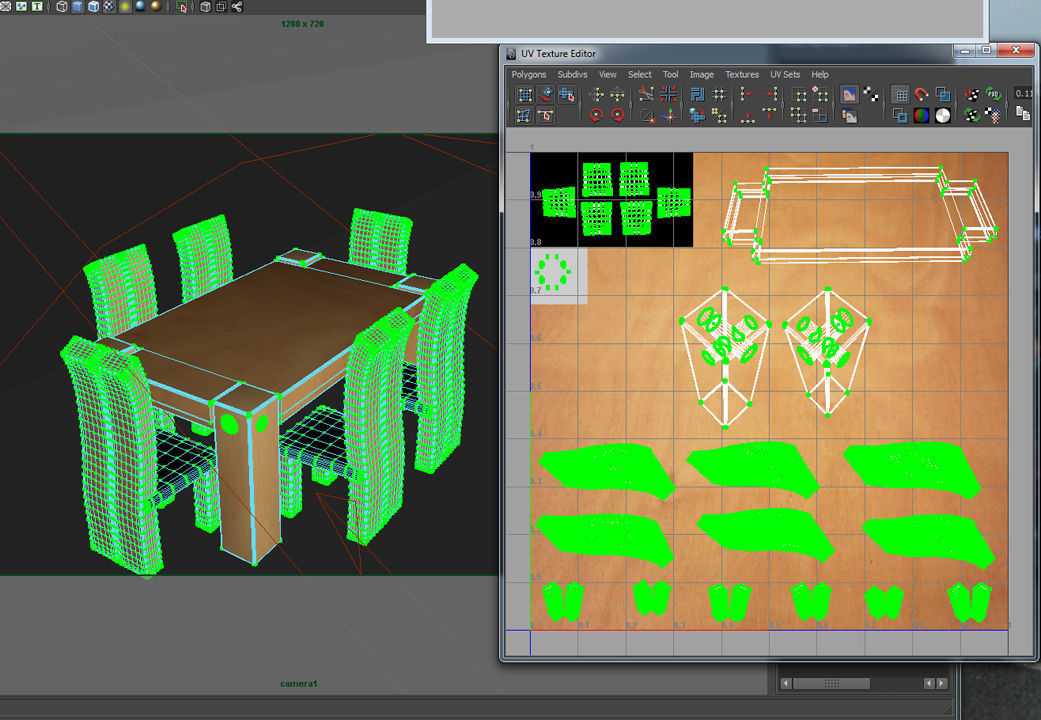The height and width of the screenshot is (720, 1041).
Task: Open the Subdivs menu
Action: (572, 74)
